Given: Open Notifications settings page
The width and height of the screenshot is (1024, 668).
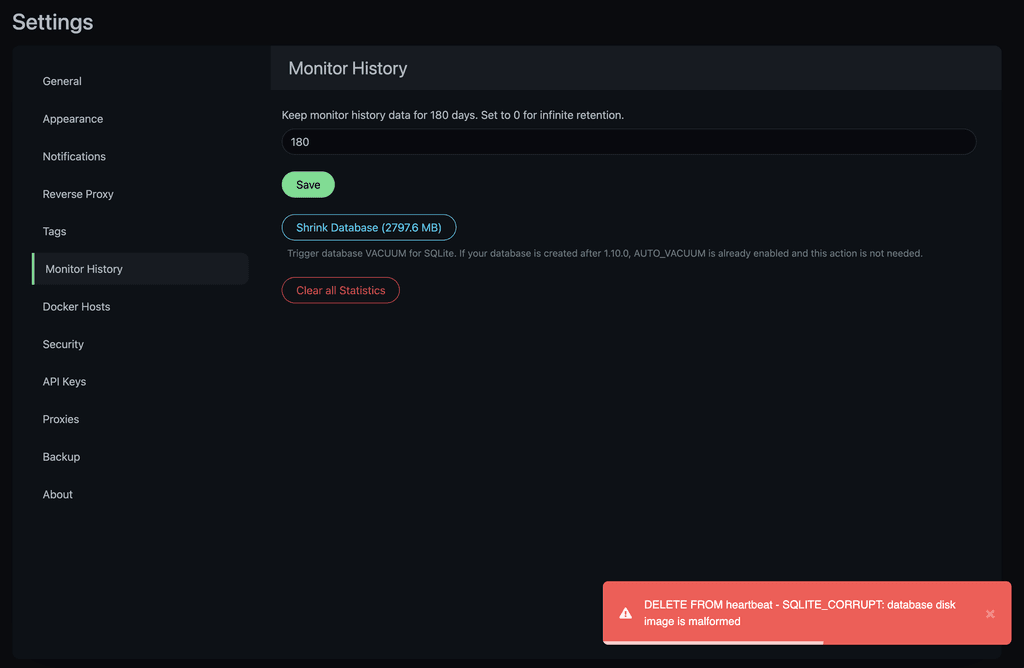Looking at the screenshot, I should [74, 156].
